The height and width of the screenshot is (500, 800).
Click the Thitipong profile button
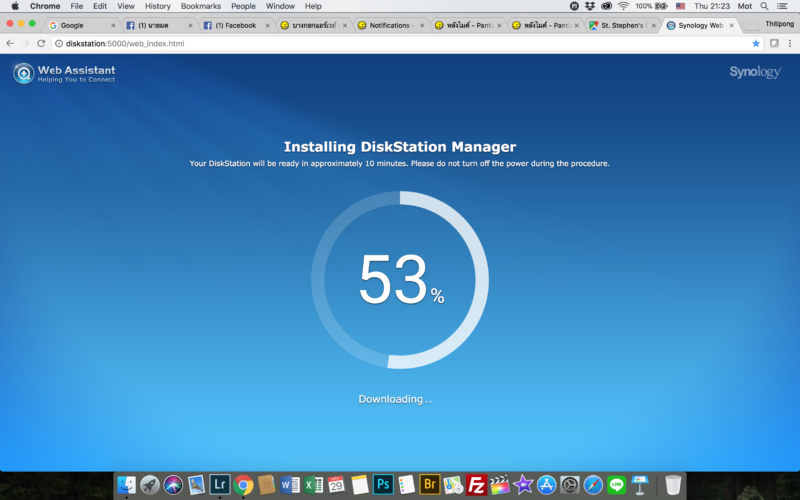click(780, 24)
